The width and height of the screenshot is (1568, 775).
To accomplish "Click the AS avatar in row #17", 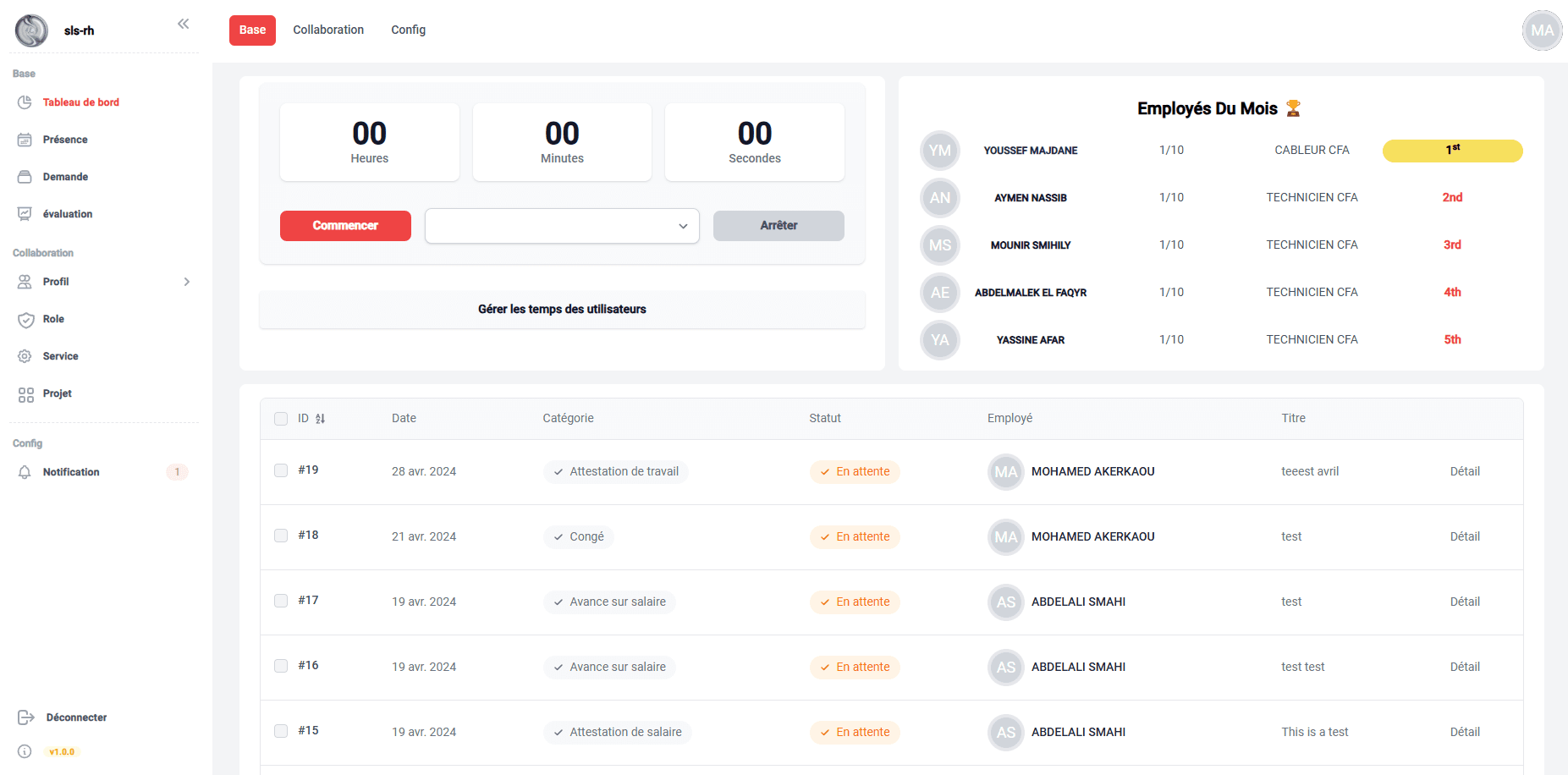I will 1005,602.
